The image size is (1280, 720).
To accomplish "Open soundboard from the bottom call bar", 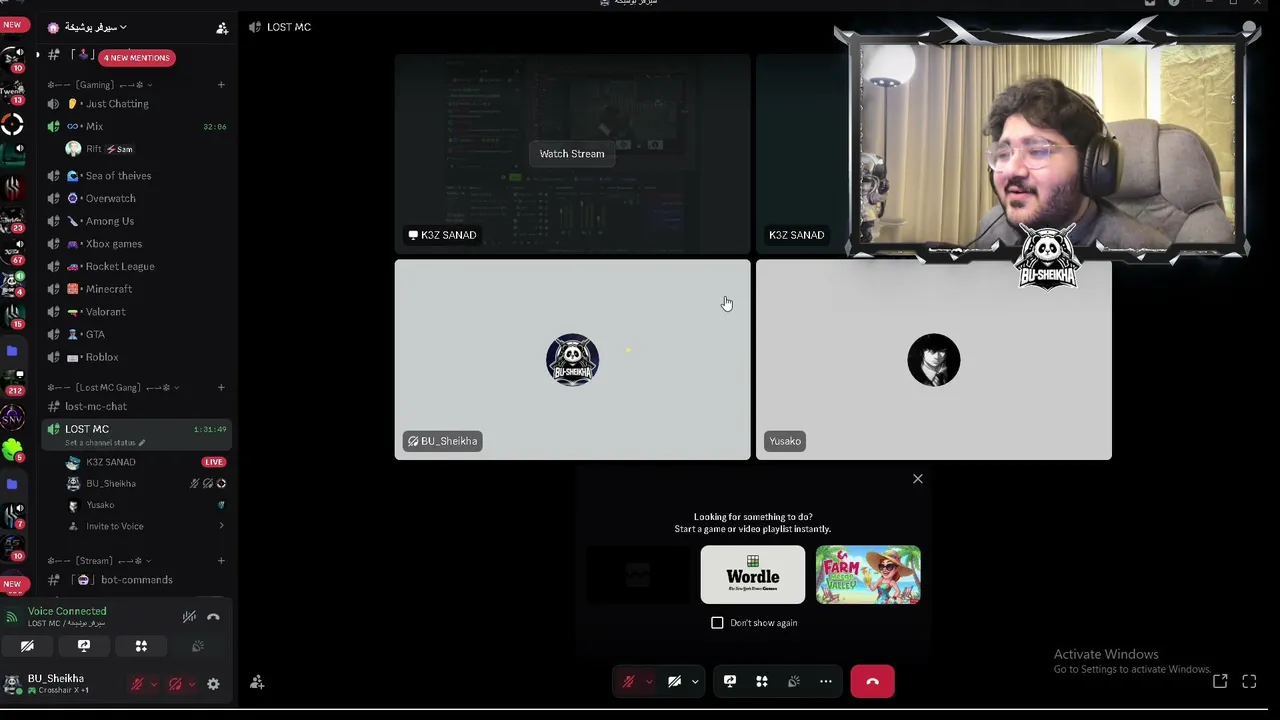I will (x=794, y=682).
